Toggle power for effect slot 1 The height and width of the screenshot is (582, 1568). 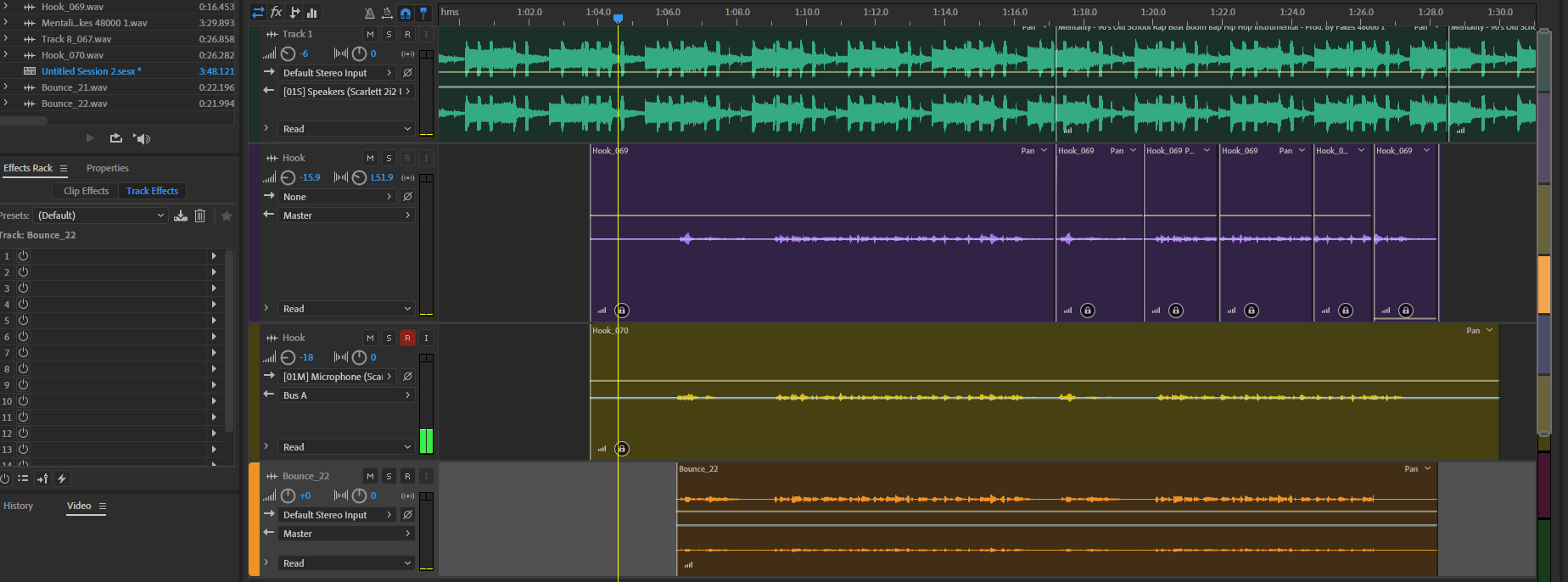23,255
